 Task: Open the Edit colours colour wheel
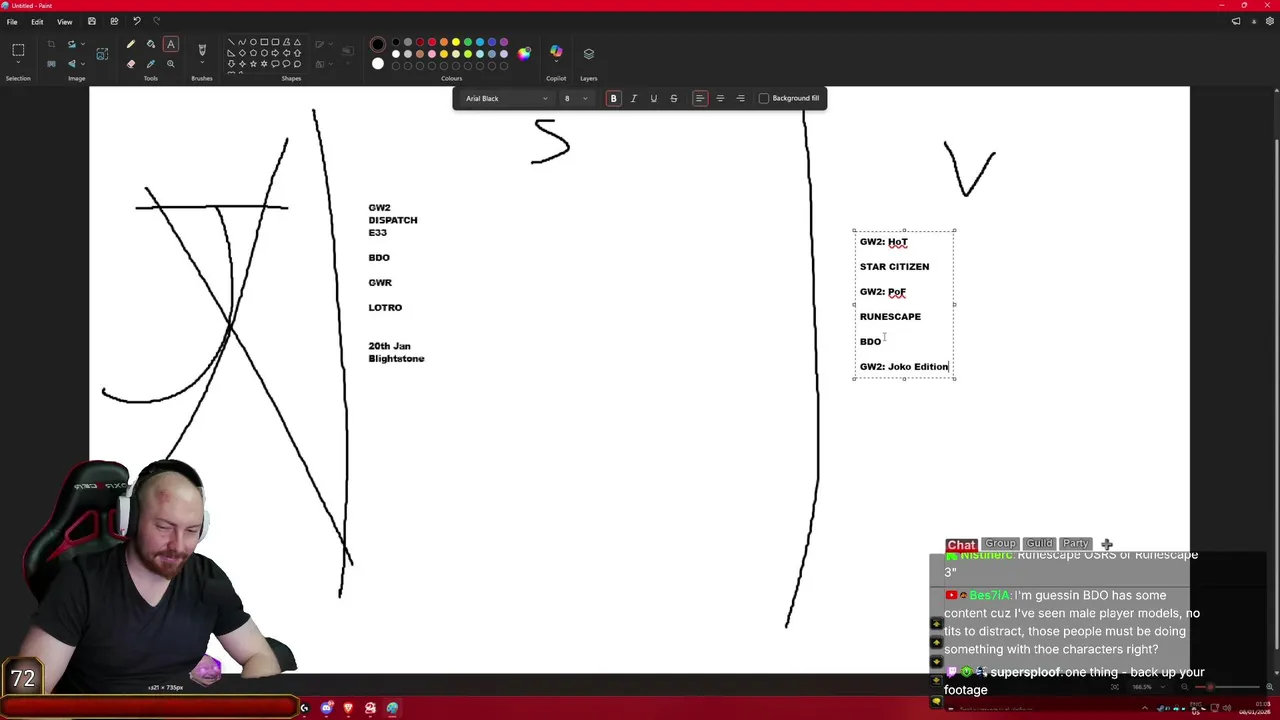524,53
